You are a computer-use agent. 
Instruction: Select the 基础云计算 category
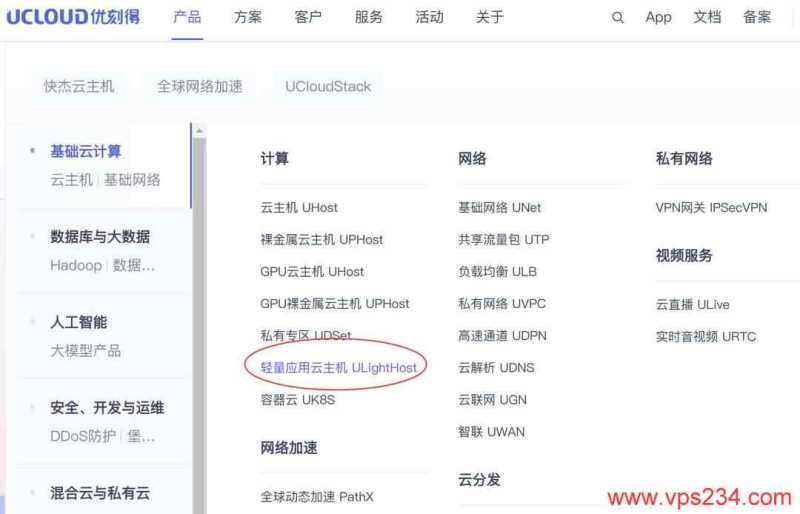click(x=86, y=151)
